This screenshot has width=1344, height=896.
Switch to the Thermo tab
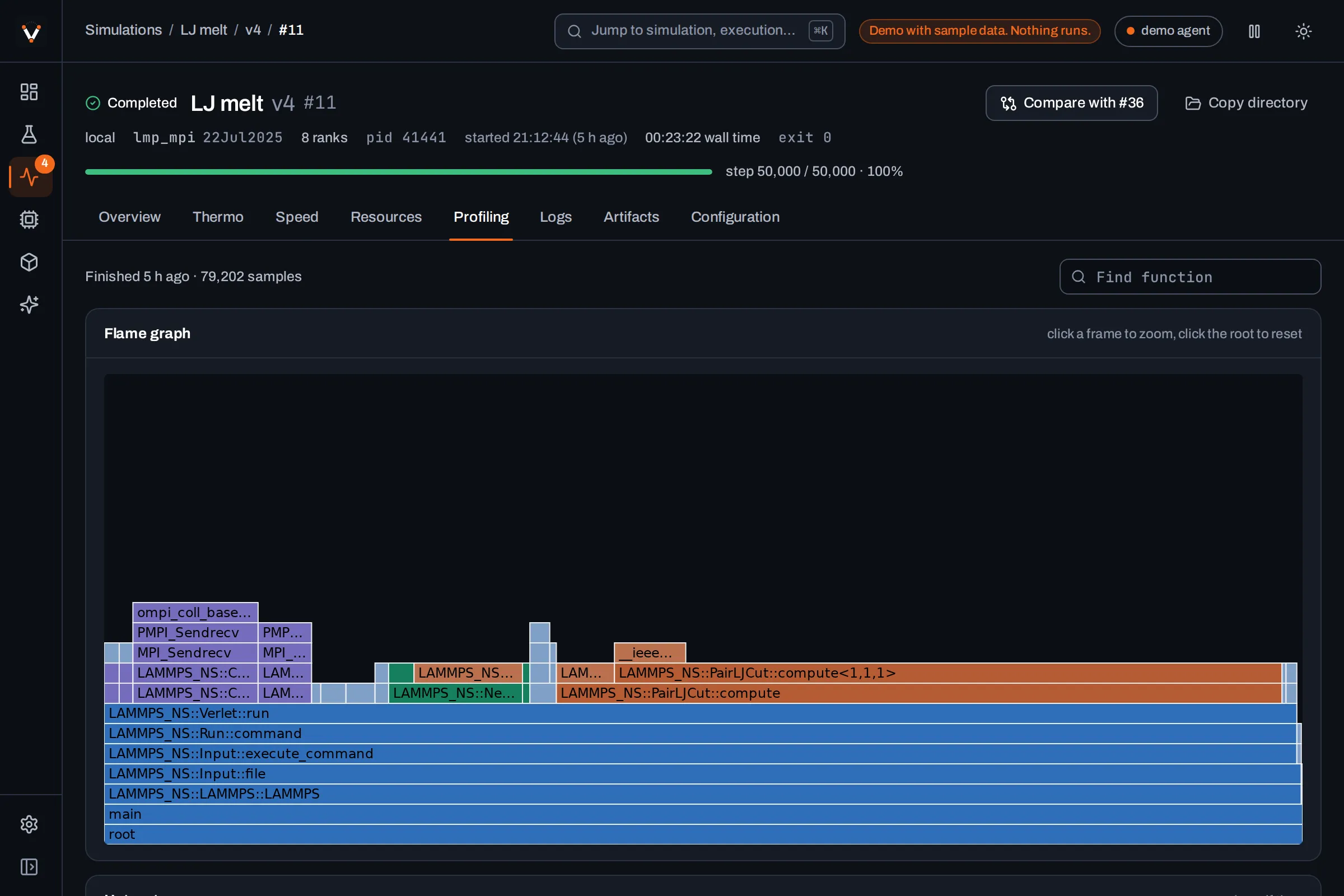coord(218,217)
